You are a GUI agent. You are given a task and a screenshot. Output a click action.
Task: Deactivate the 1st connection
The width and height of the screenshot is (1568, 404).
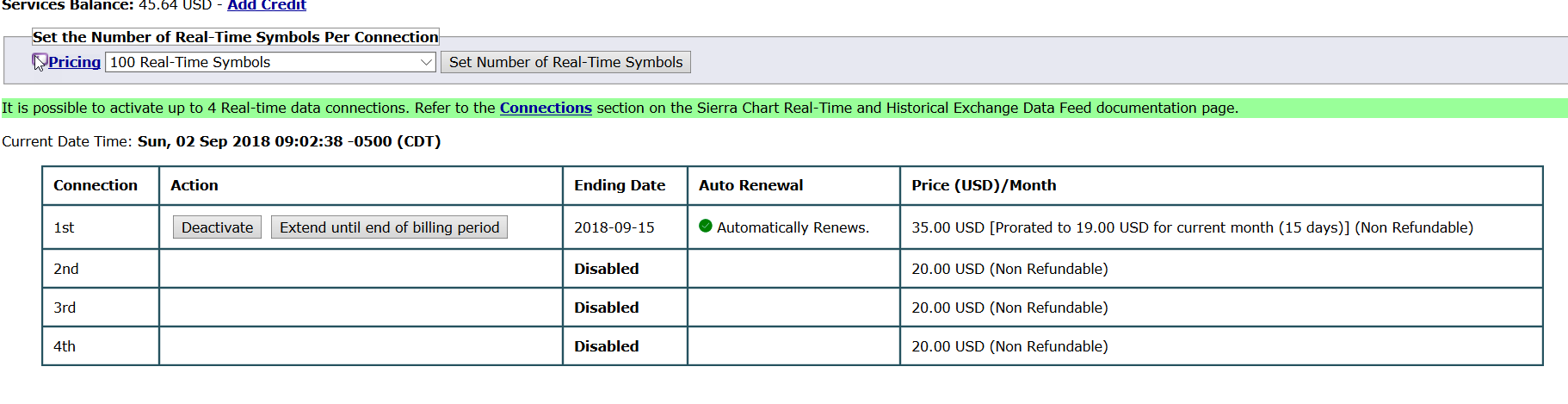coord(217,227)
